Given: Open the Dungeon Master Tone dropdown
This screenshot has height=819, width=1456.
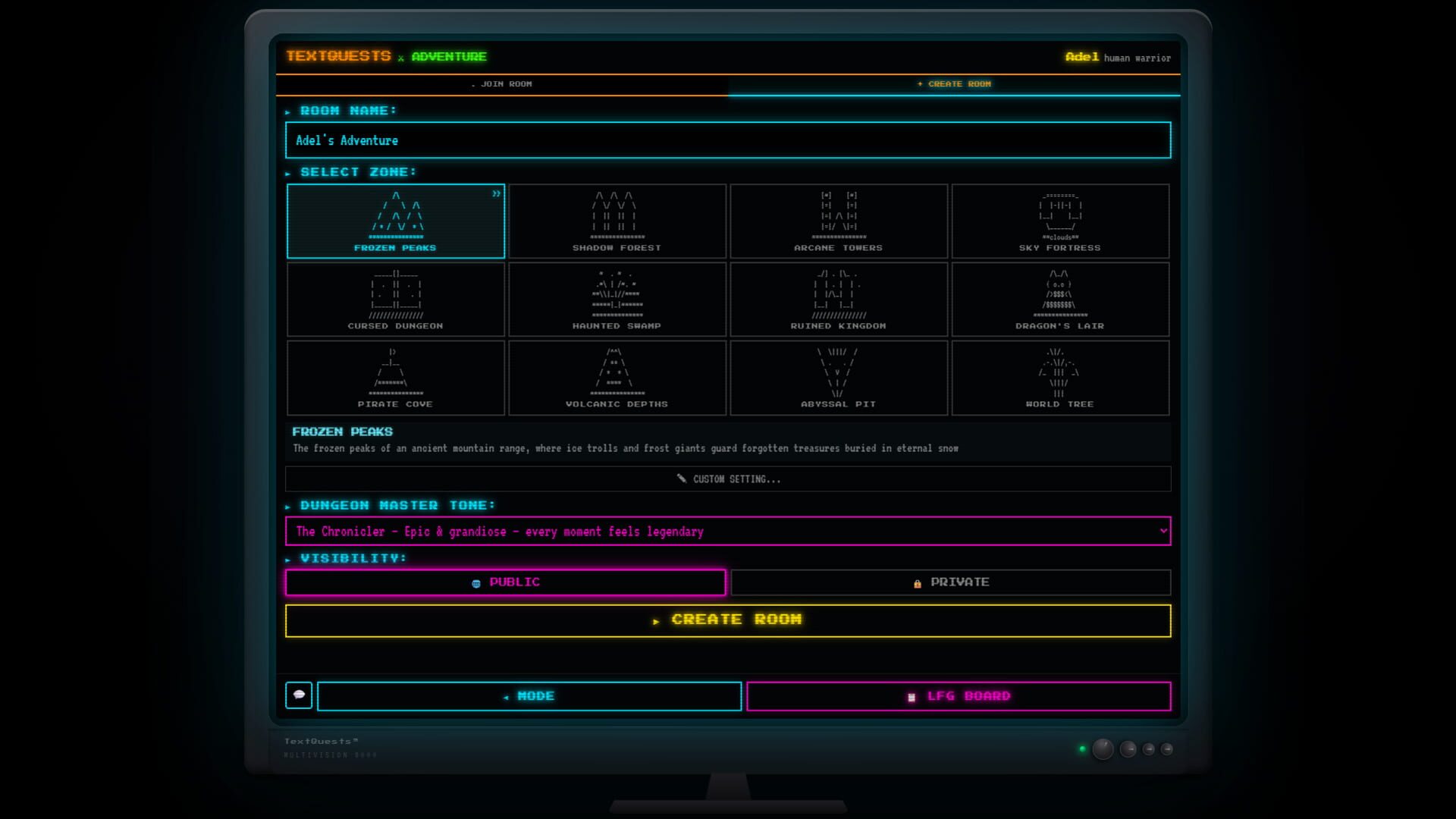Looking at the screenshot, I should [x=728, y=531].
